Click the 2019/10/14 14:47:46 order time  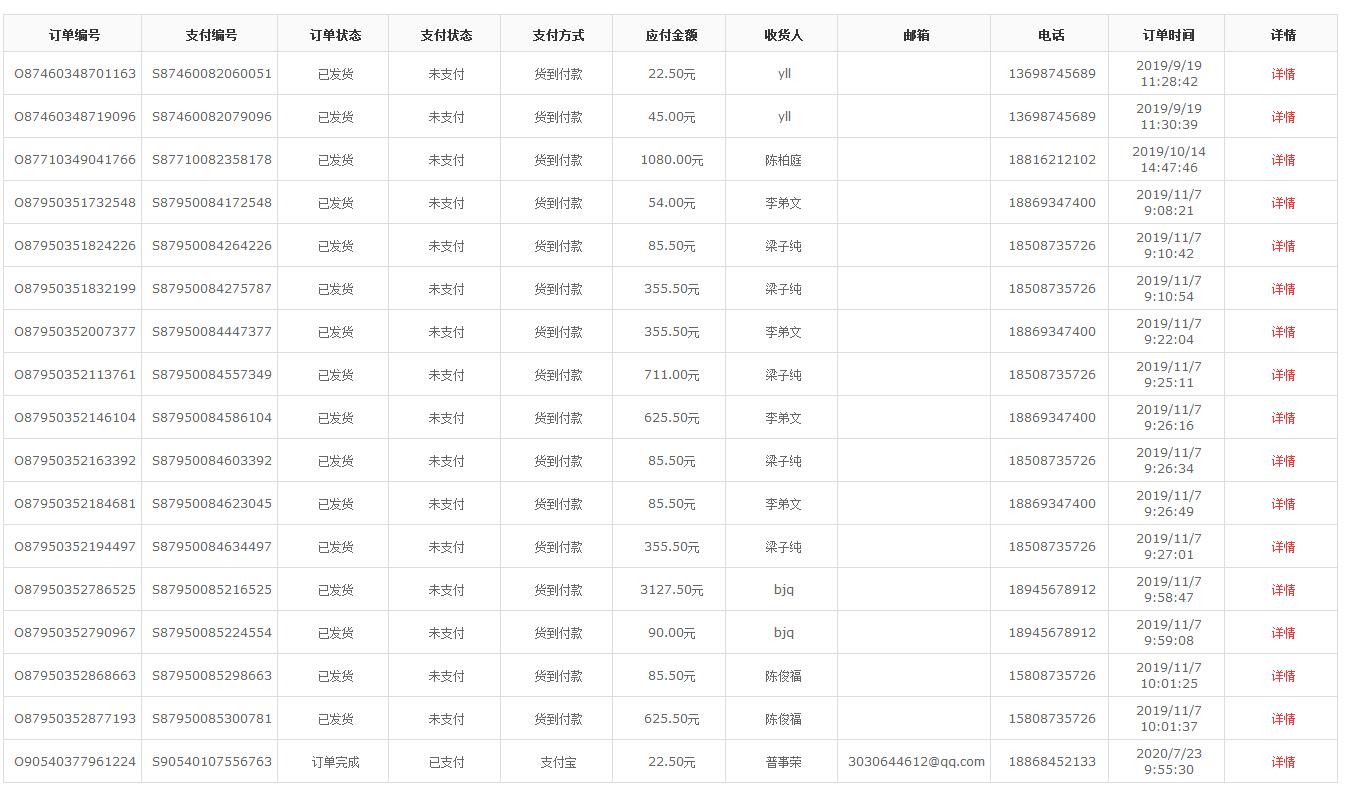1168,160
